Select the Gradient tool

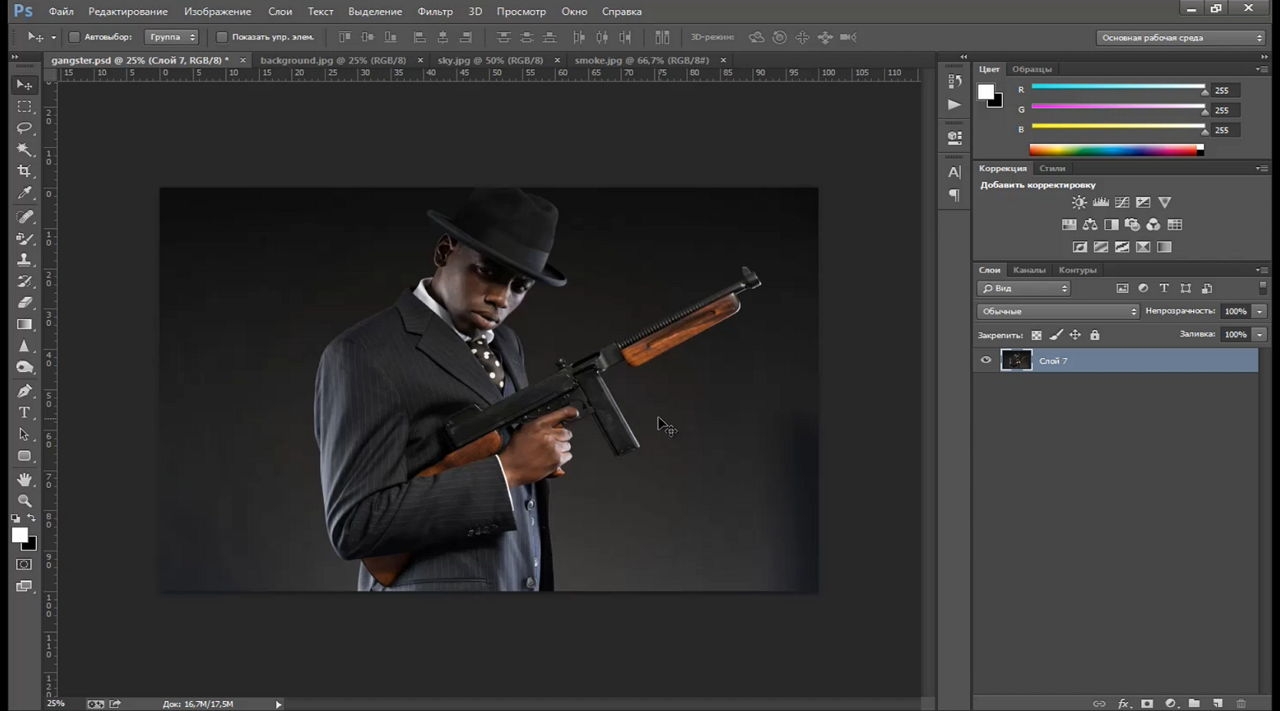coord(25,325)
